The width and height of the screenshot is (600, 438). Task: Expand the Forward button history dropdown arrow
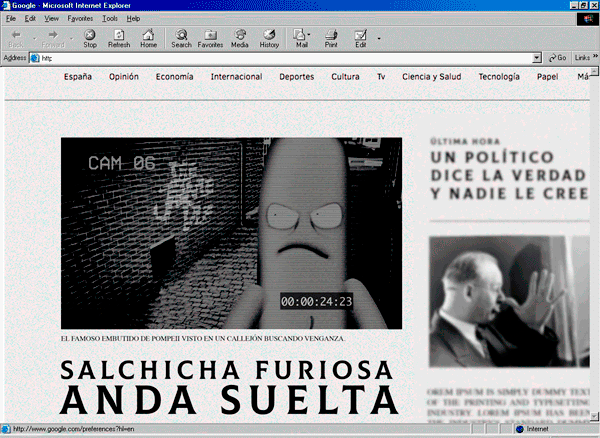click(x=72, y=39)
